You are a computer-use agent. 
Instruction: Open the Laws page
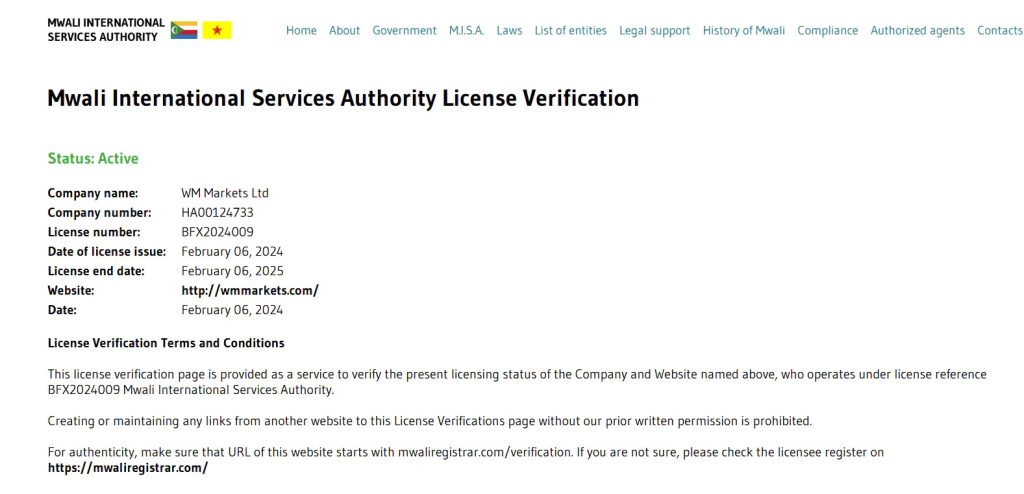point(509,30)
